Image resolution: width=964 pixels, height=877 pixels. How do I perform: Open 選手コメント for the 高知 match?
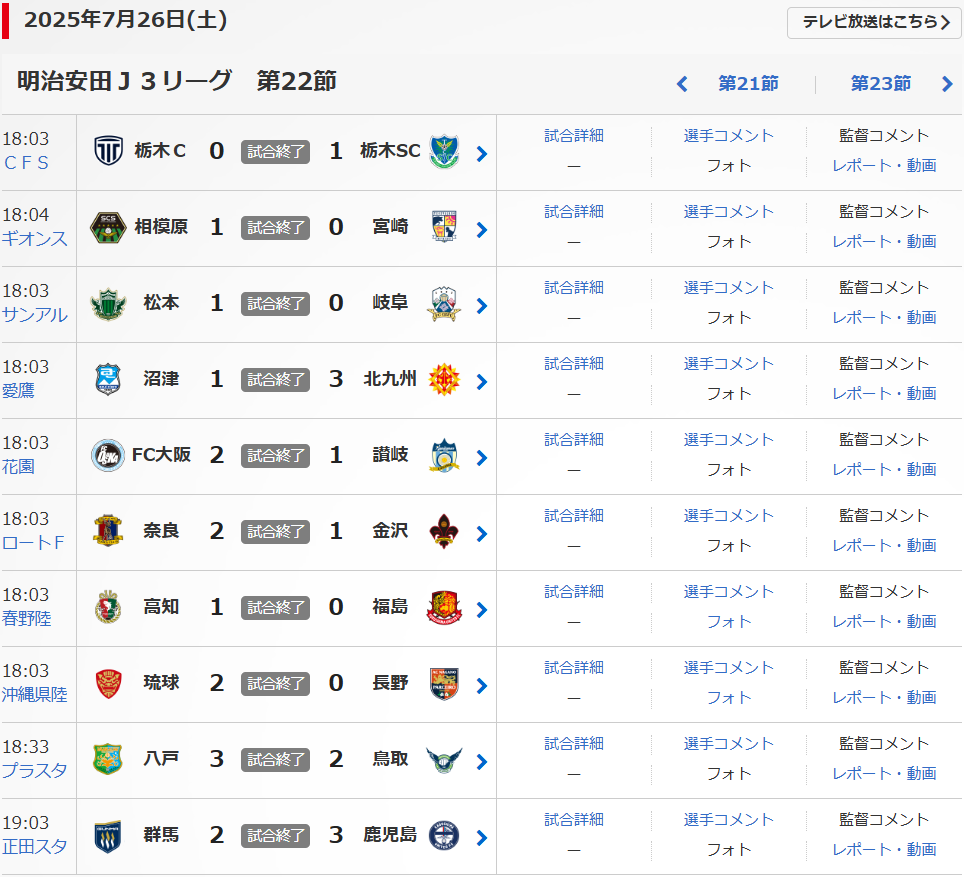tap(728, 592)
